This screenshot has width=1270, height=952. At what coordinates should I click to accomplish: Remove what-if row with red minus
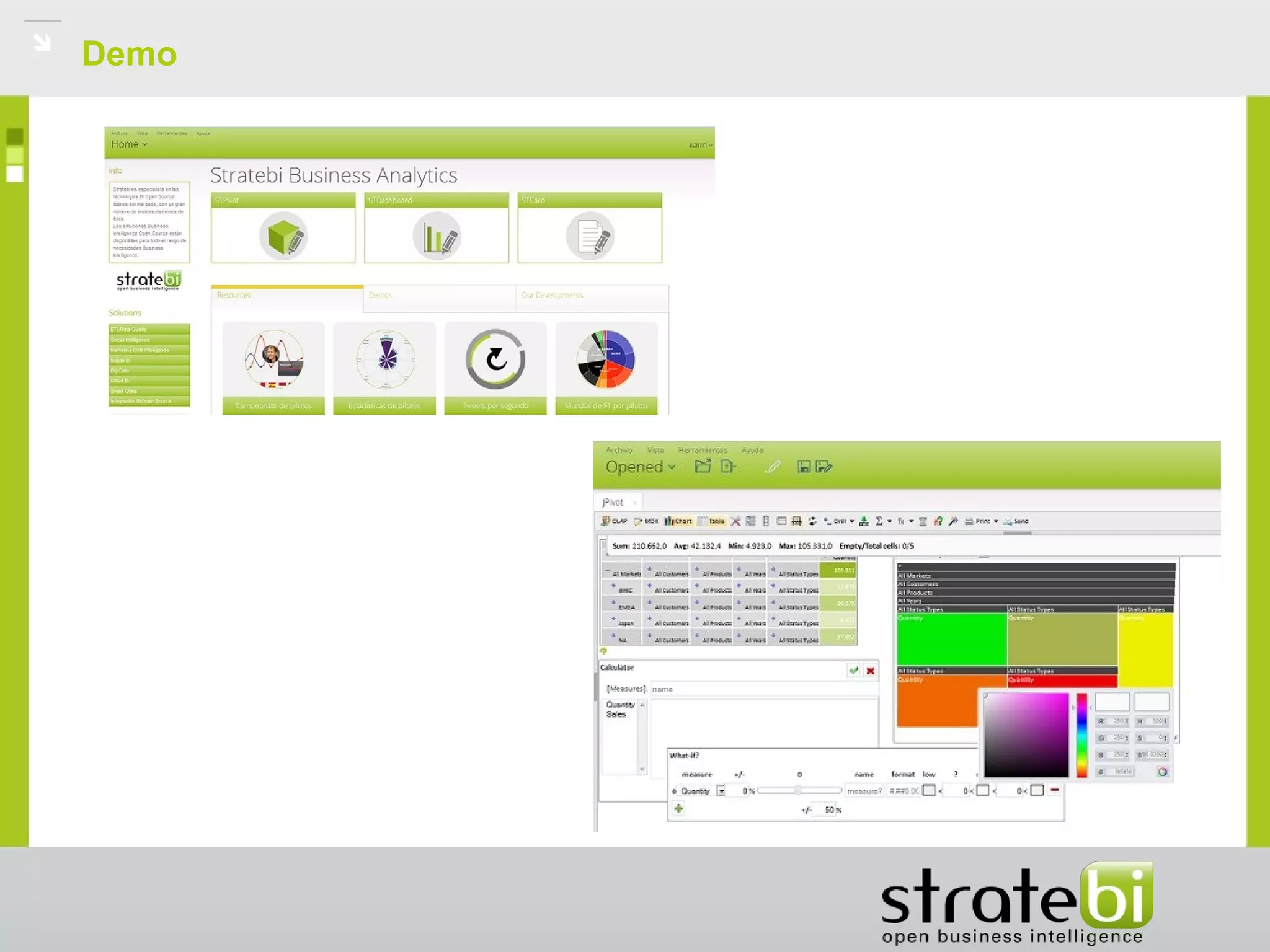click(x=1055, y=790)
